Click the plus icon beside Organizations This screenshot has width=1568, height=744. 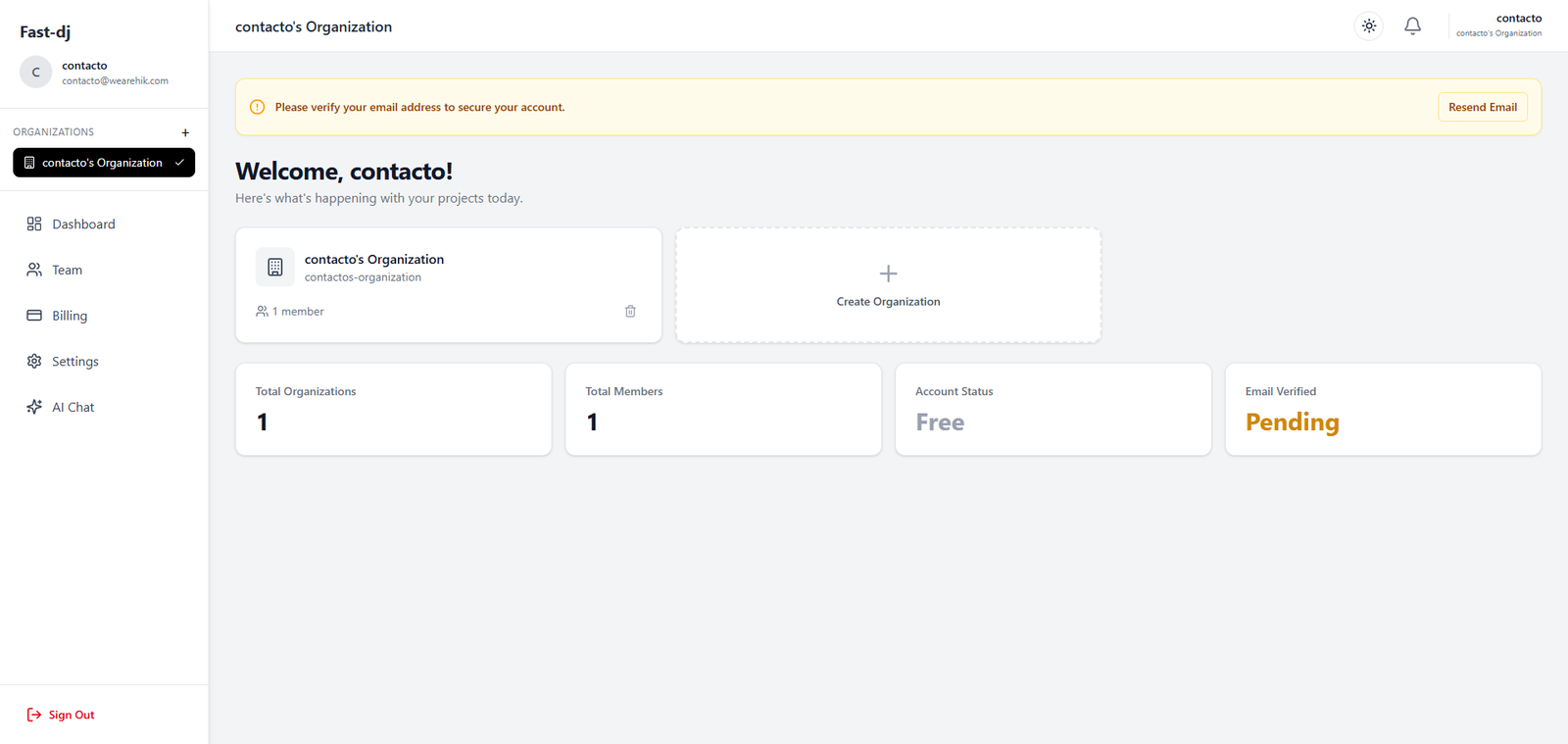185,132
